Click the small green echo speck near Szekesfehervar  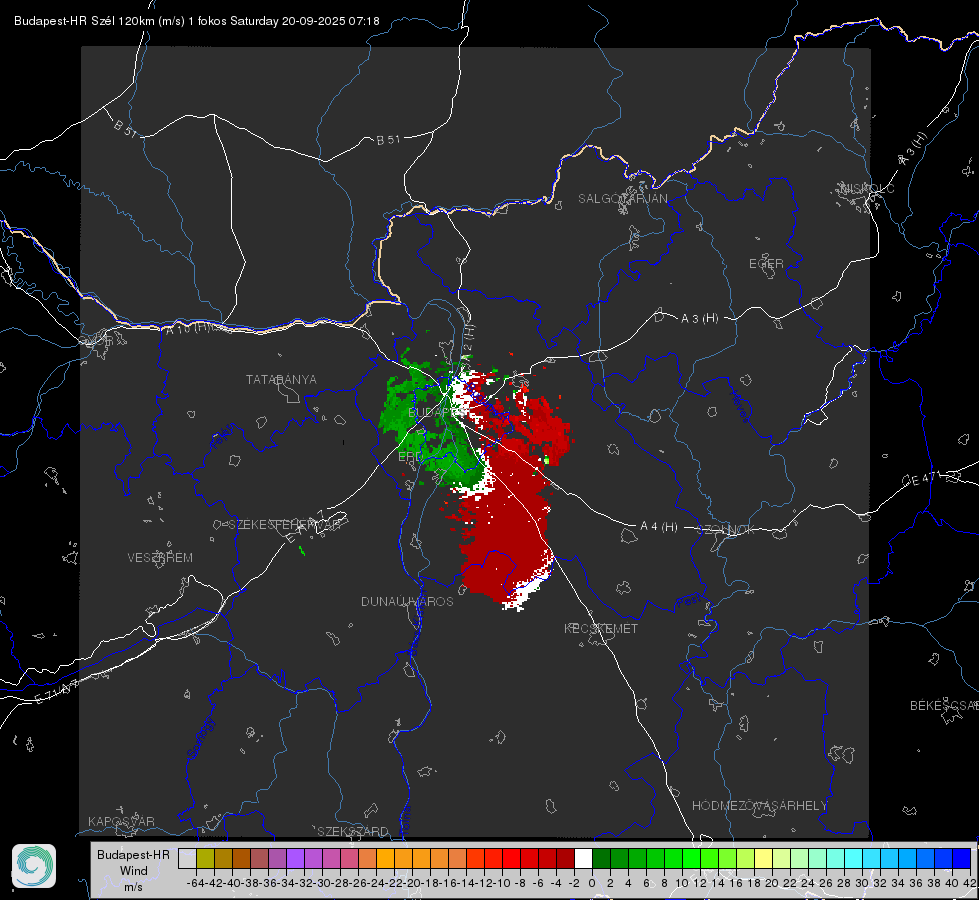click(302, 550)
